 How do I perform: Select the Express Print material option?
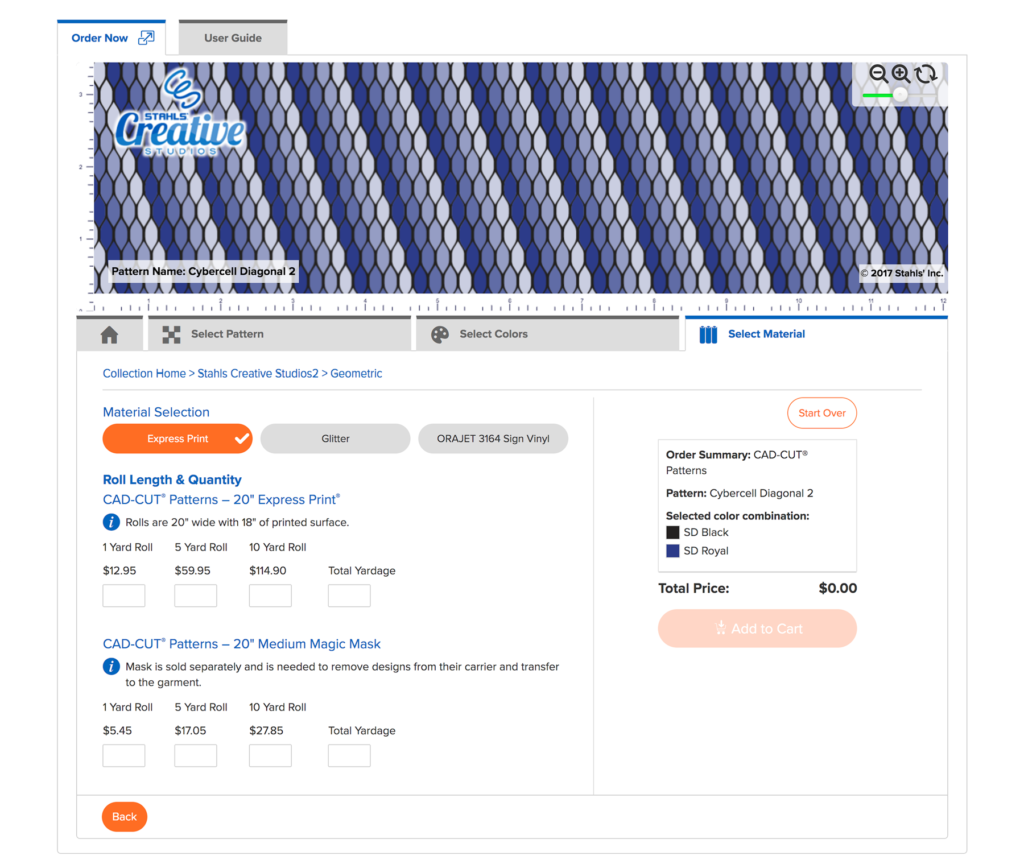(178, 439)
